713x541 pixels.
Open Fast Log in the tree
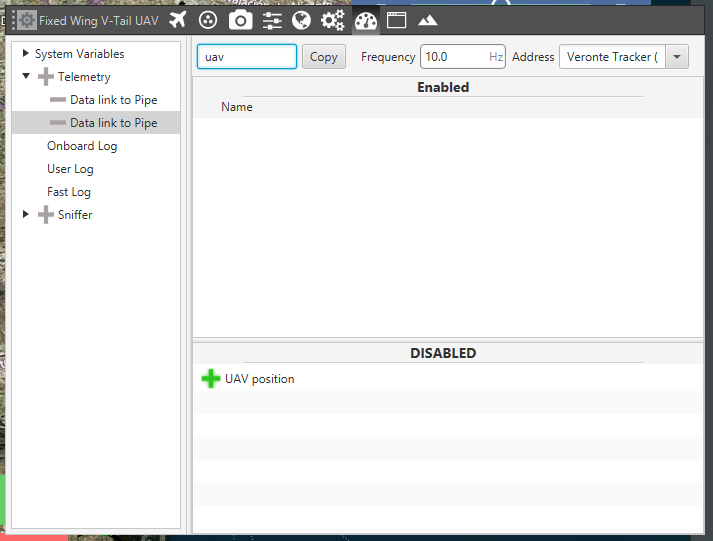tap(69, 192)
